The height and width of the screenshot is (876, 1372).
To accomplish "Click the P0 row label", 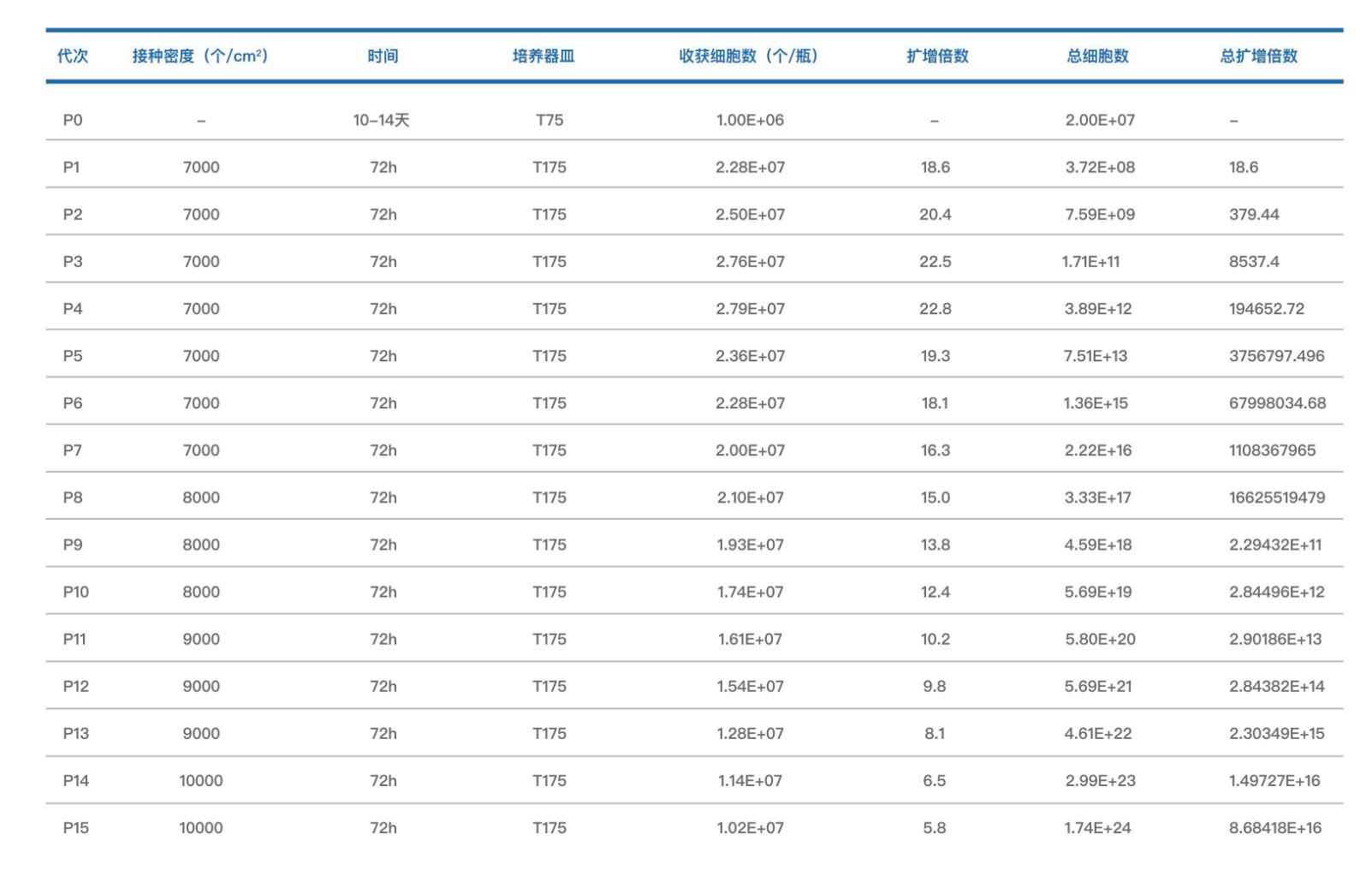I will click(73, 121).
